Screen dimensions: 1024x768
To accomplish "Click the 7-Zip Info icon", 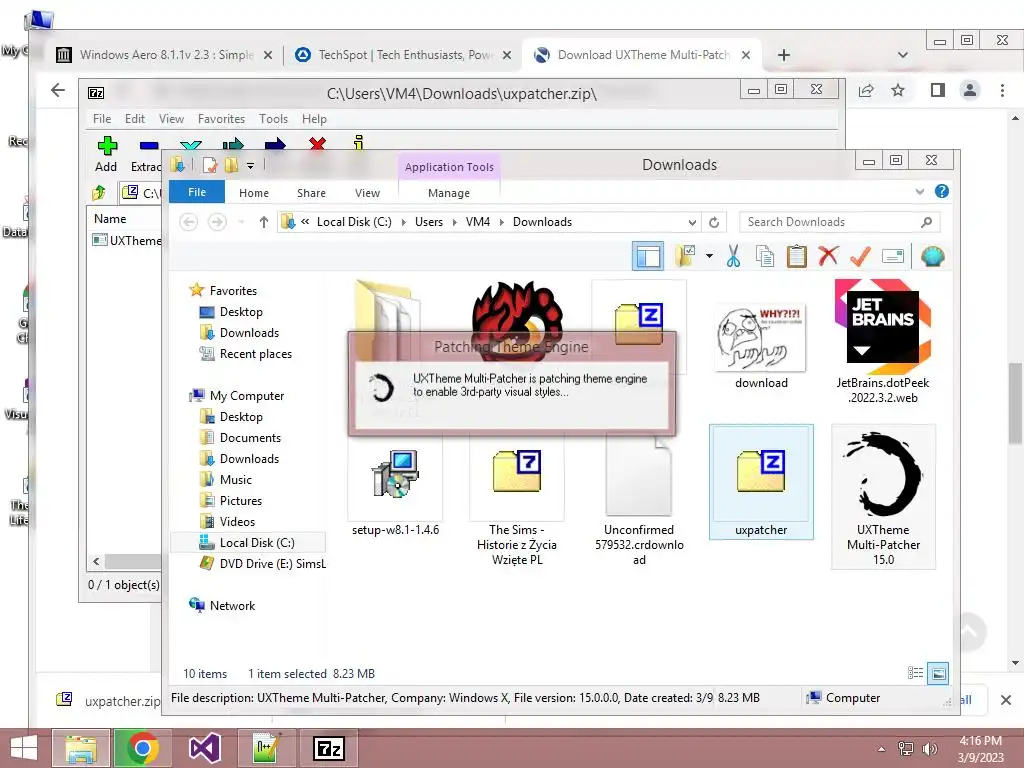I will (358, 142).
